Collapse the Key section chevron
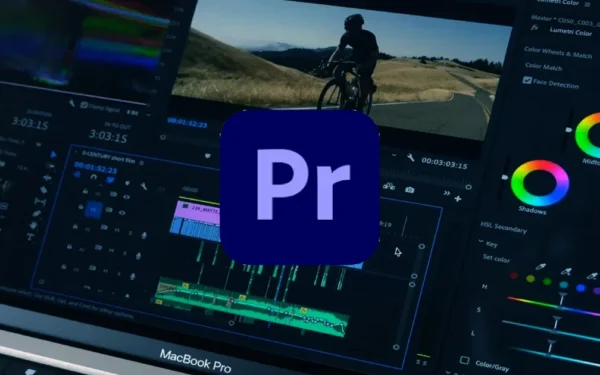Viewport: 600px width, 375px height. click(x=481, y=241)
